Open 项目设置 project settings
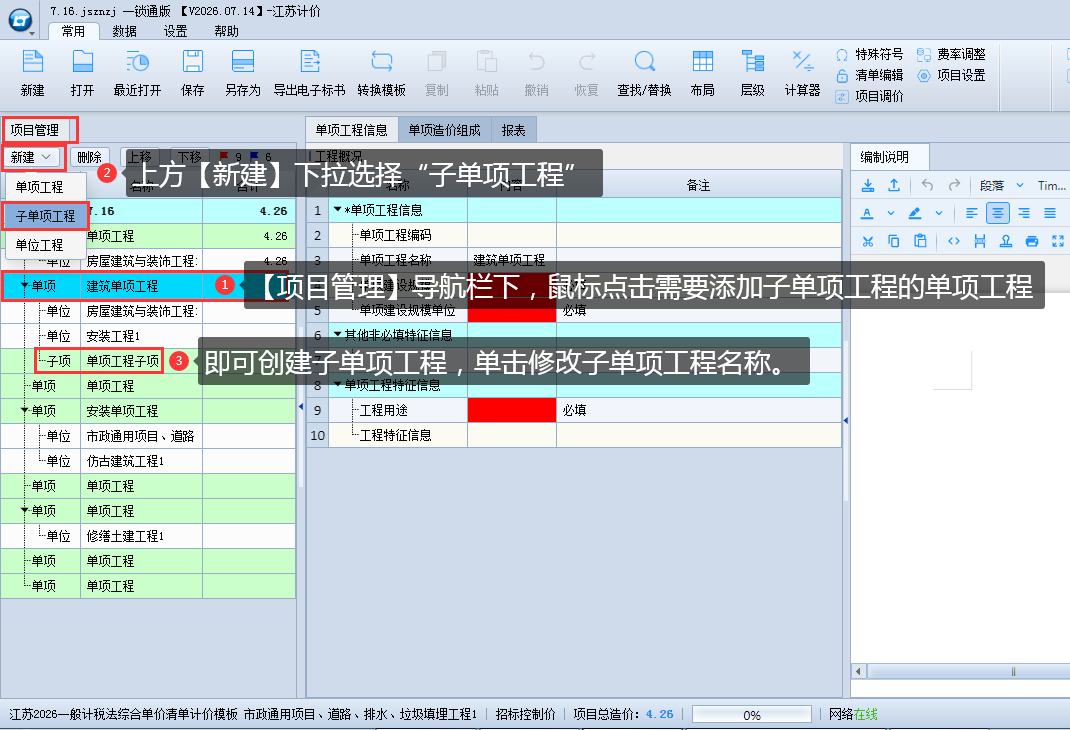Image resolution: width=1070 pixels, height=730 pixels. tap(951, 75)
